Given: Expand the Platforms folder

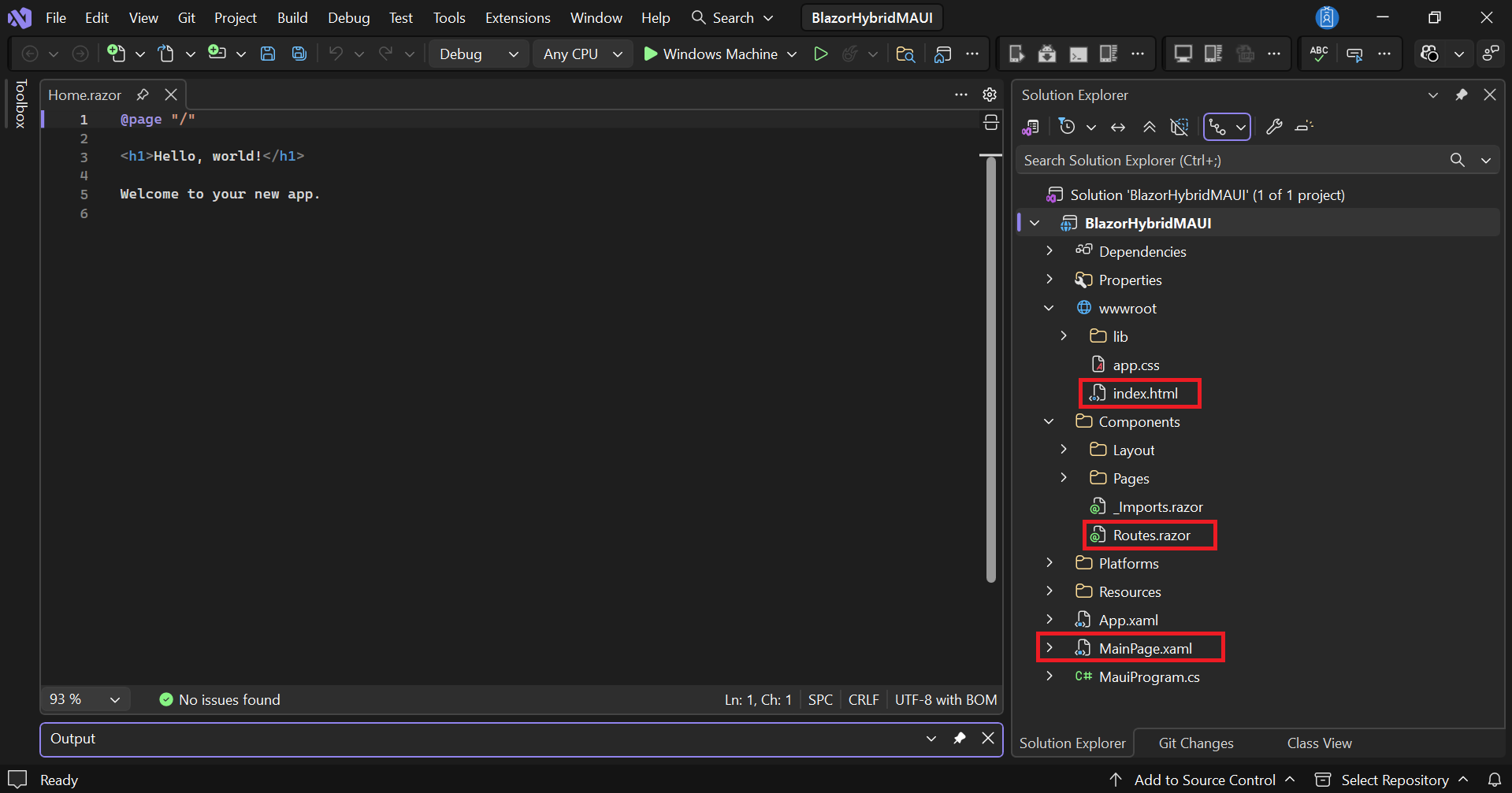Looking at the screenshot, I should (1049, 563).
